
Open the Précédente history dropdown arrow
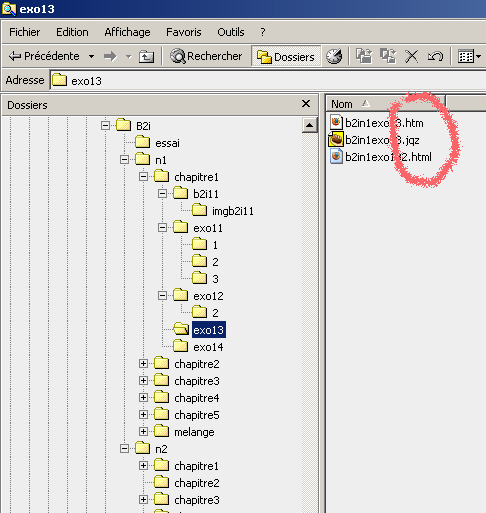tap(91, 57)
